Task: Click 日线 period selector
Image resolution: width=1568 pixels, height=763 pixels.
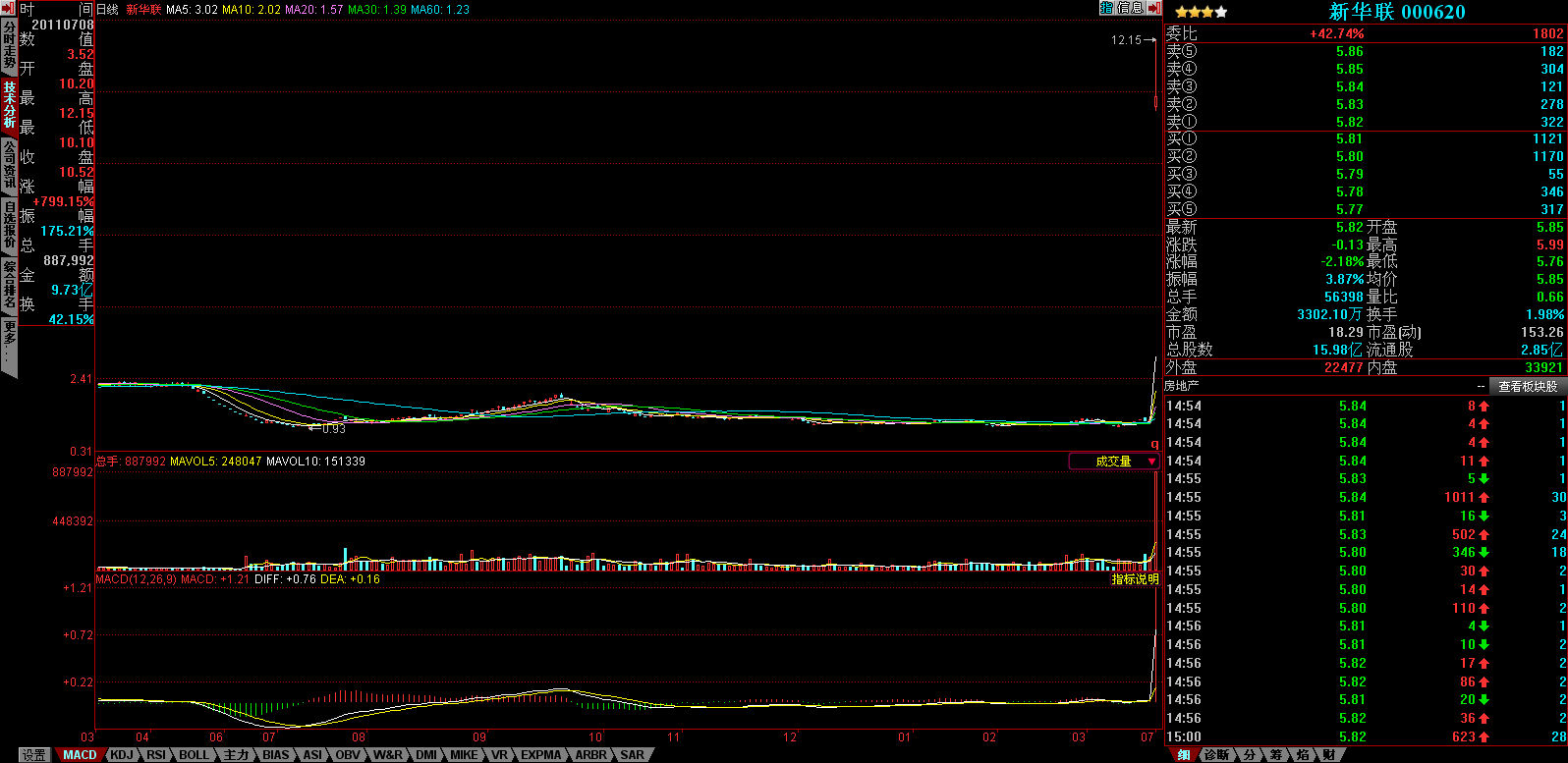Action: pos(107,9)
